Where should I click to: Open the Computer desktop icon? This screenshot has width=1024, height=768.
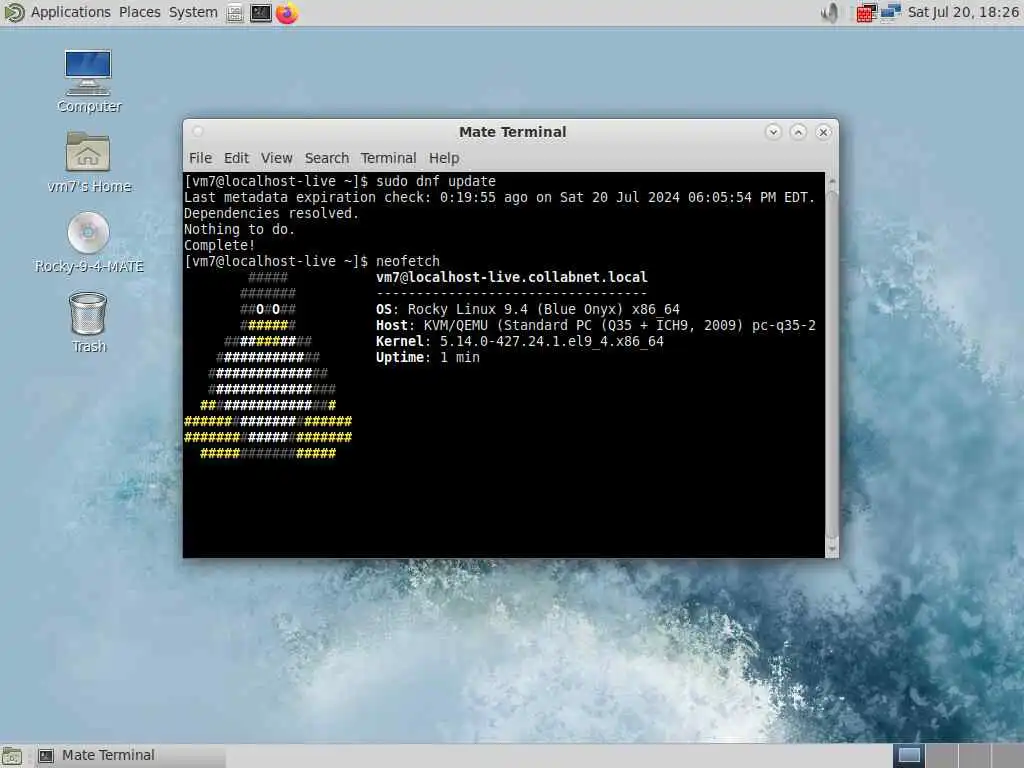(88, 81)
